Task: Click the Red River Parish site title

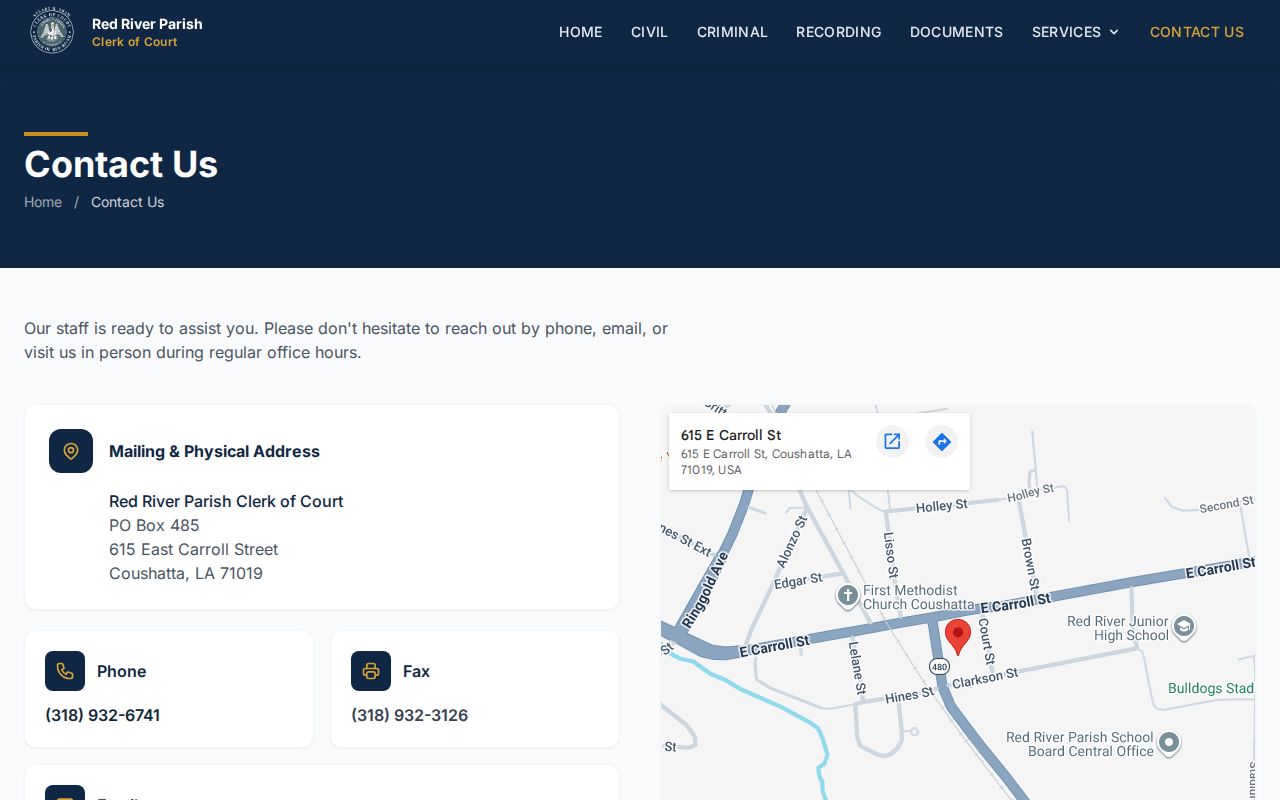Action: [x=147, y=24]
